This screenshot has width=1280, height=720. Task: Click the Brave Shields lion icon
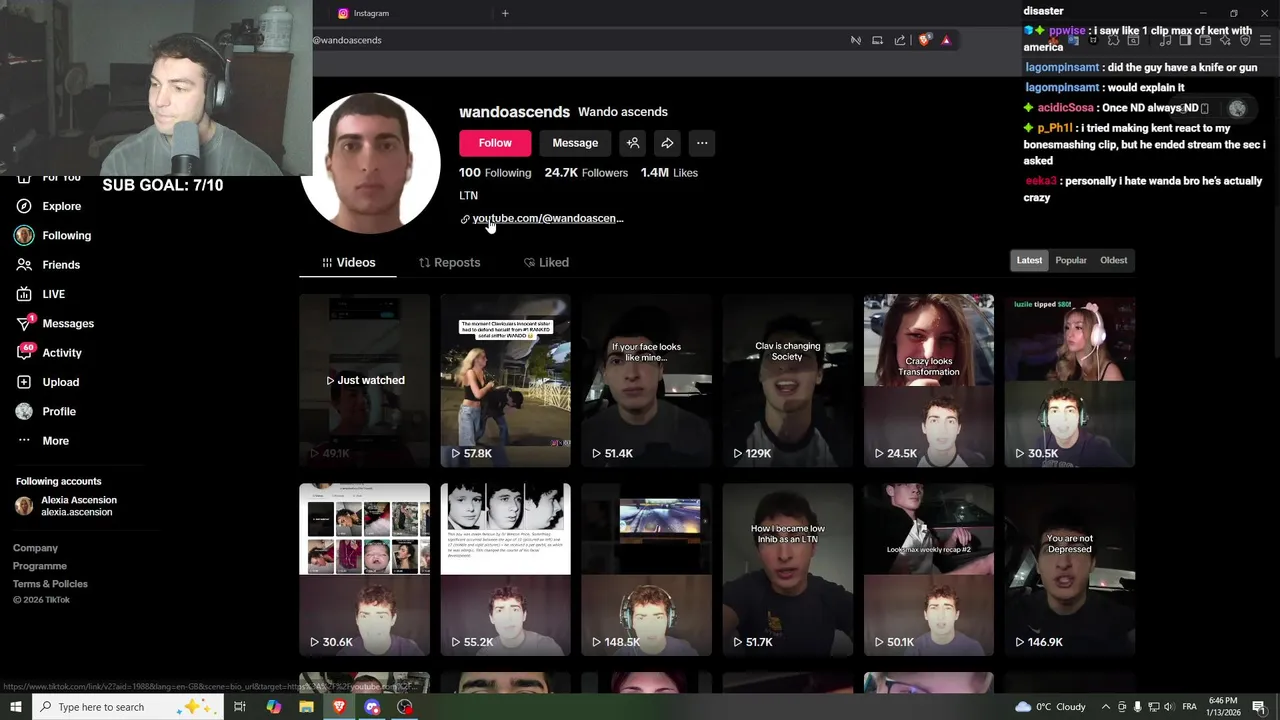point(925,40)
